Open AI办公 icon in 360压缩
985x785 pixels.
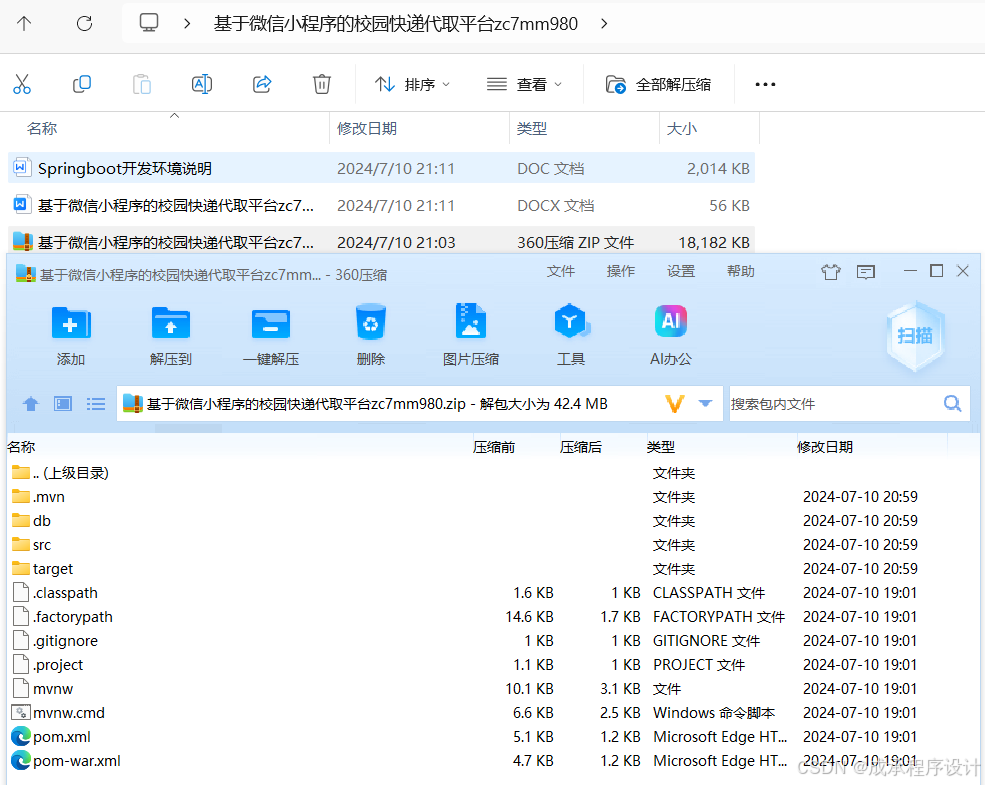(x=671, y=335)
